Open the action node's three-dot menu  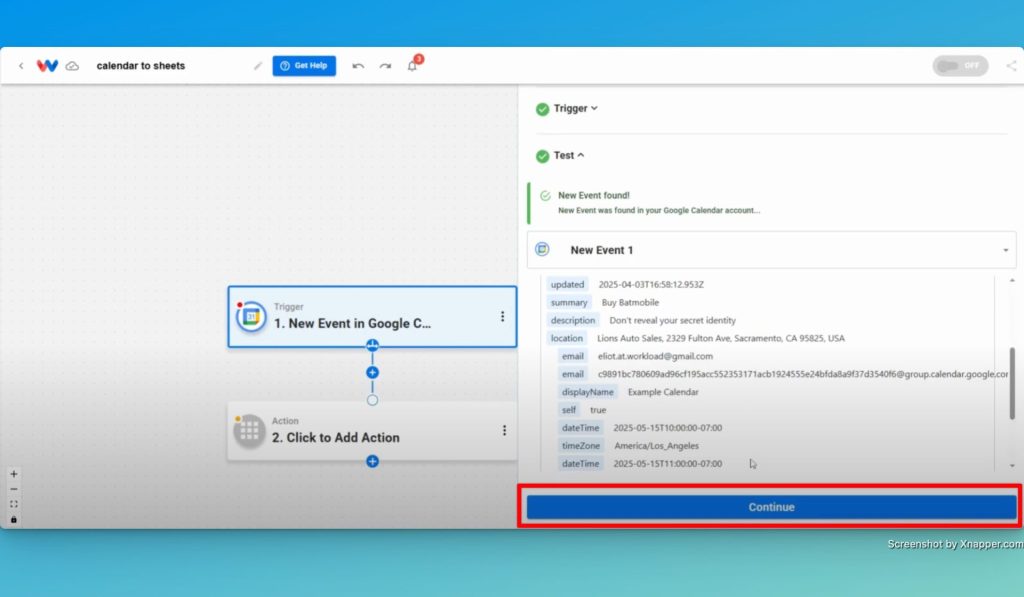[x=504, y=430]
